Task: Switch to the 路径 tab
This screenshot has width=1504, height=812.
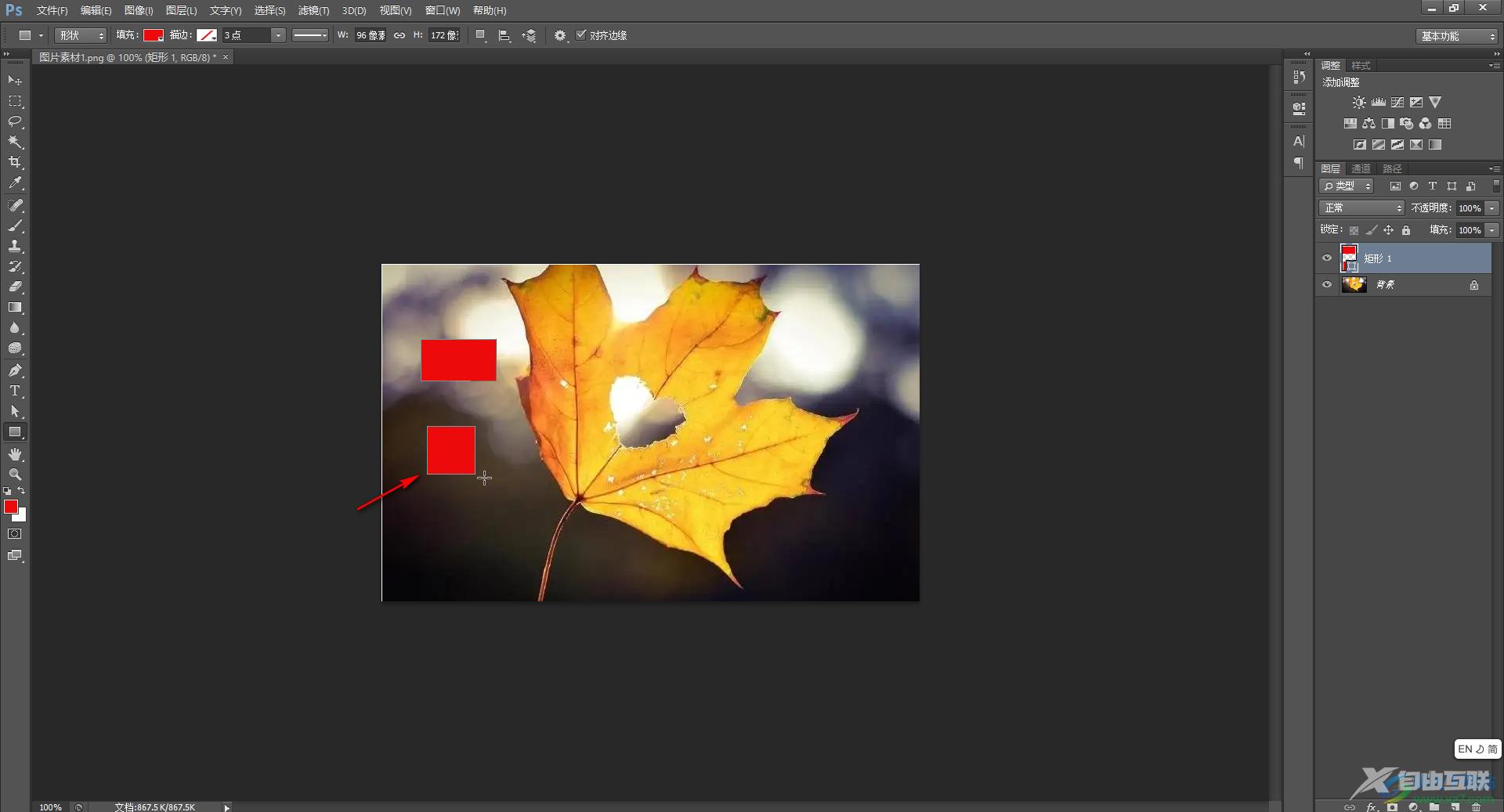Action: pyautogui.click(x=1392, y=168)
